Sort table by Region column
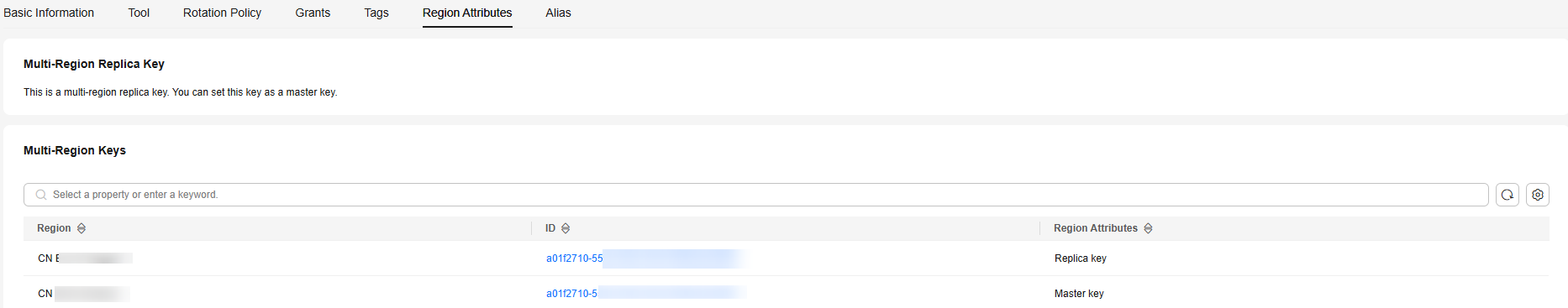1568x308 pixels. [82, 228]
